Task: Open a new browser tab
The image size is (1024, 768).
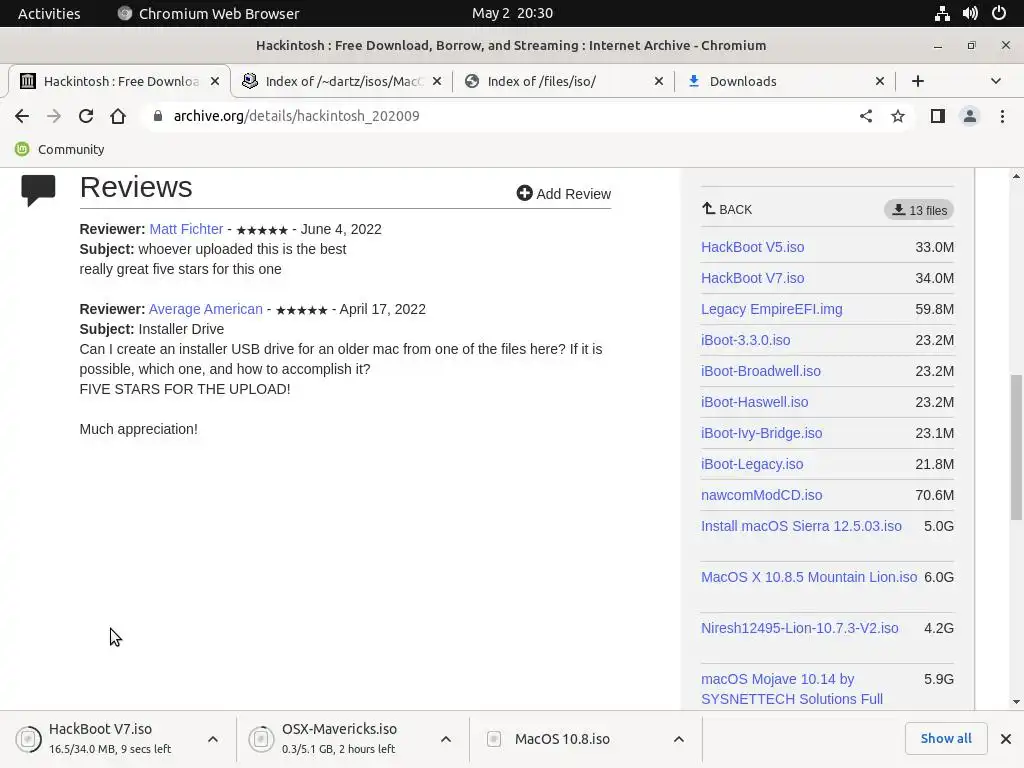Action: click(x=918, y=81)
